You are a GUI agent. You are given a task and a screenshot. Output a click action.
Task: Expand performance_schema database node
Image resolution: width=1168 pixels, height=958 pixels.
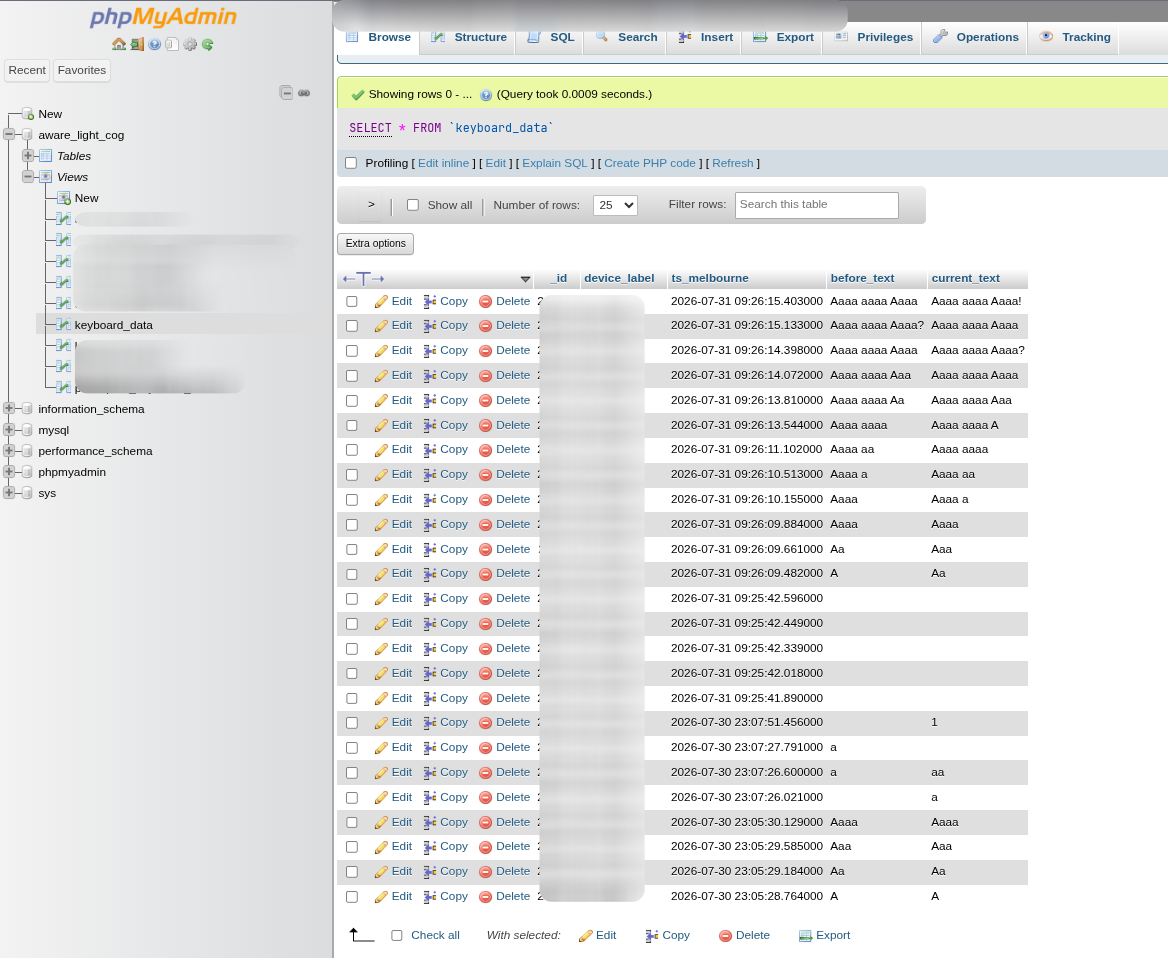[9, 451]
